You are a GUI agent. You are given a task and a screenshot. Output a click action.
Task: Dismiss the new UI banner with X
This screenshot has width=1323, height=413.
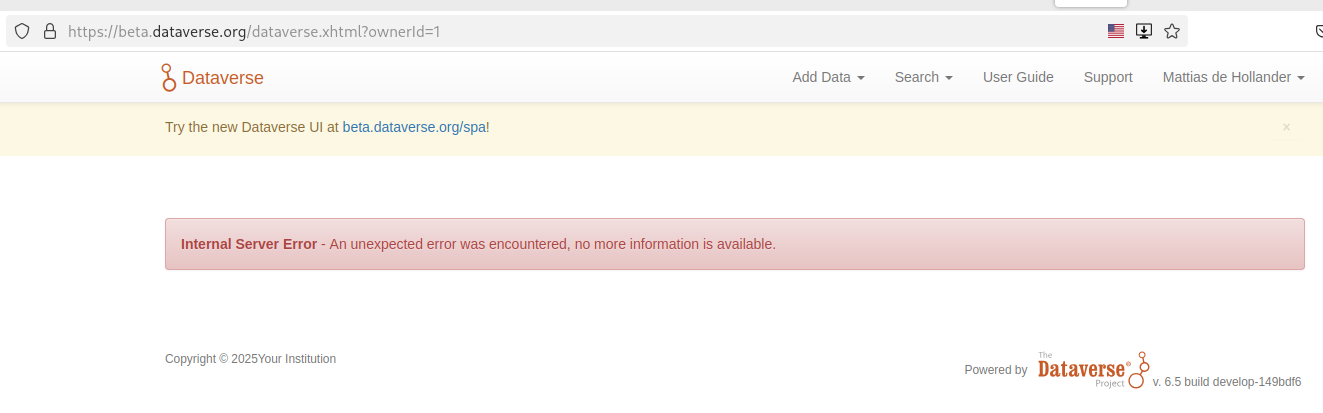pos(1286,127)
